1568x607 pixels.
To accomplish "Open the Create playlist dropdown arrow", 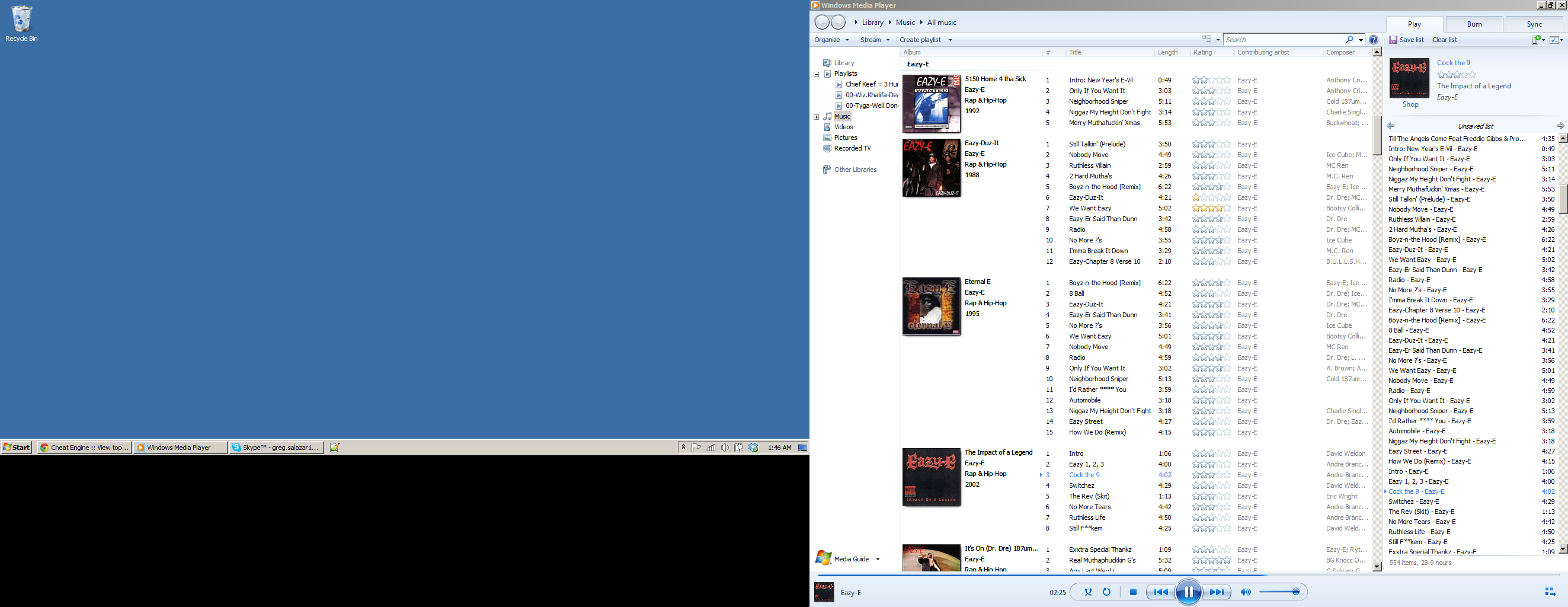I will click(949, 39).
